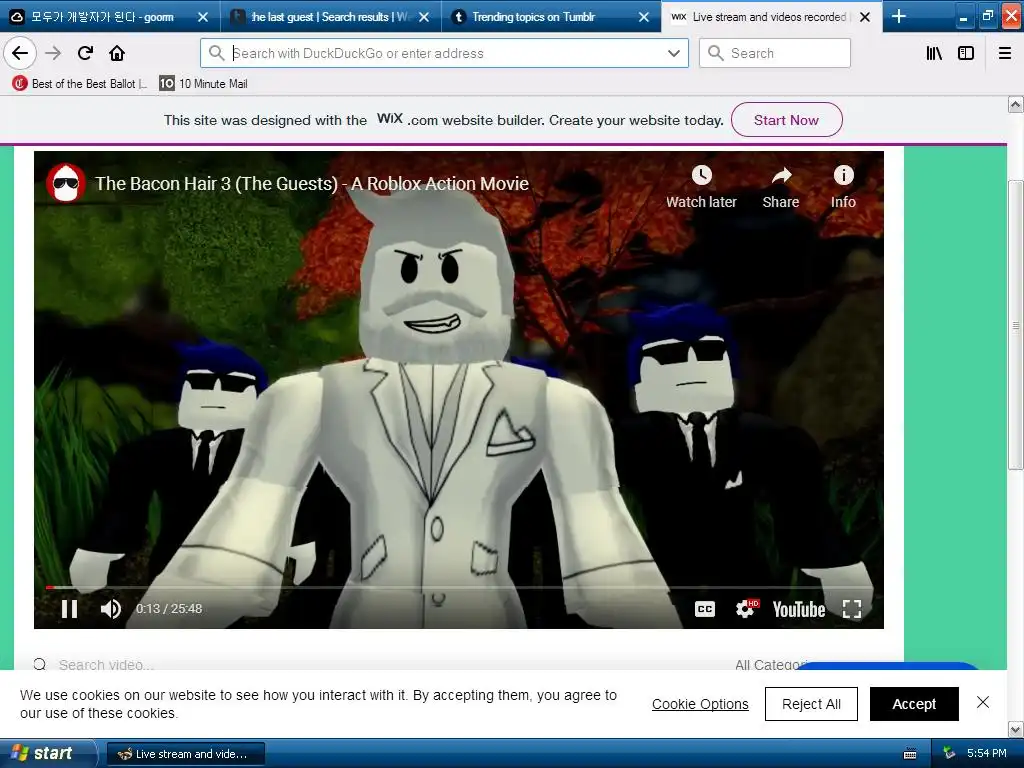Open the channel avatar icon

[x=66, y=184]
